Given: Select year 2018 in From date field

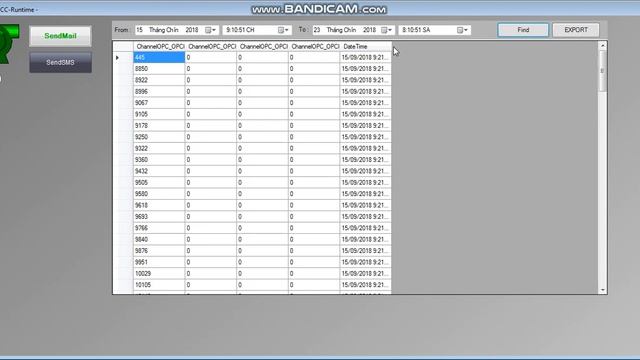Looking at the screenshot, I should (x=192, y=30).
